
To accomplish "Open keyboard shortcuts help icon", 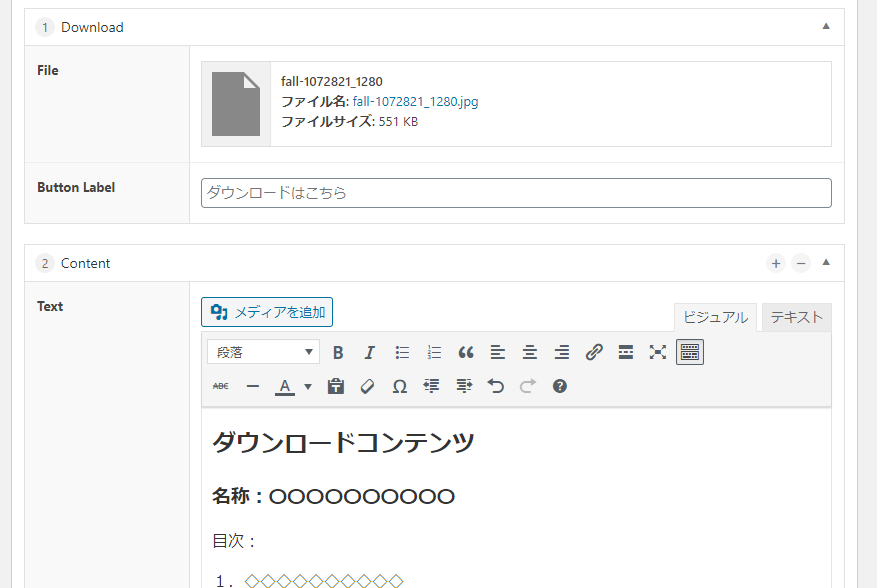I will pos(559,386).
